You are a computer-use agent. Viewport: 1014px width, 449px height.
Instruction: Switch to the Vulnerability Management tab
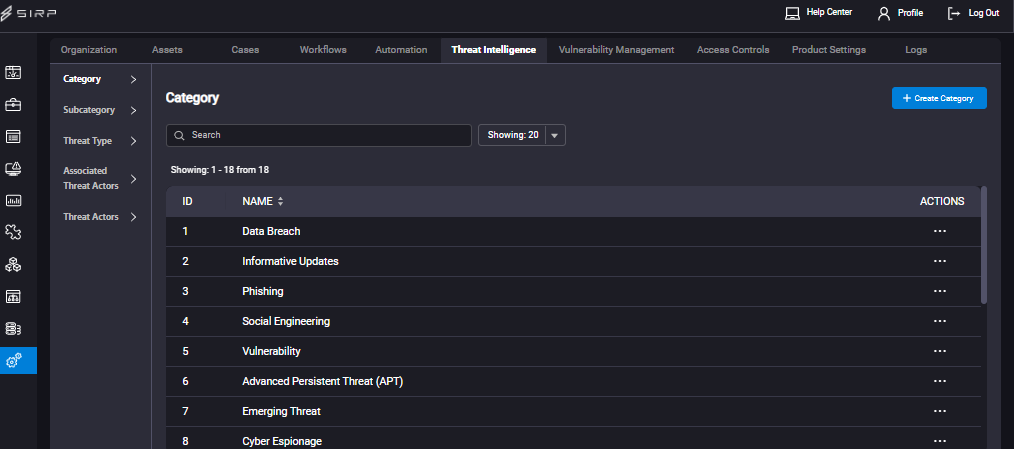click(x=616, y=50)
